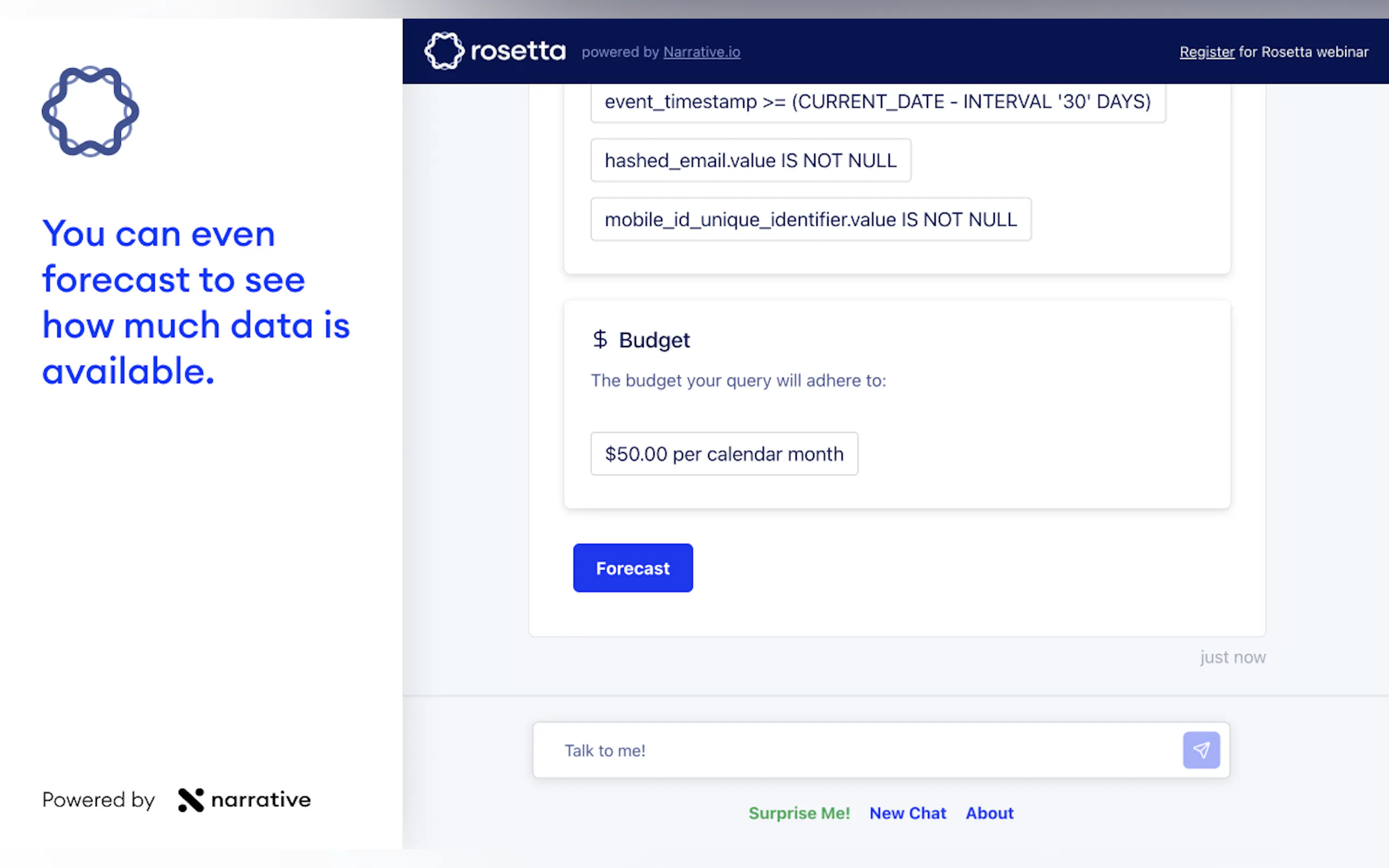
Task: Open the About link
Action: 989,813
